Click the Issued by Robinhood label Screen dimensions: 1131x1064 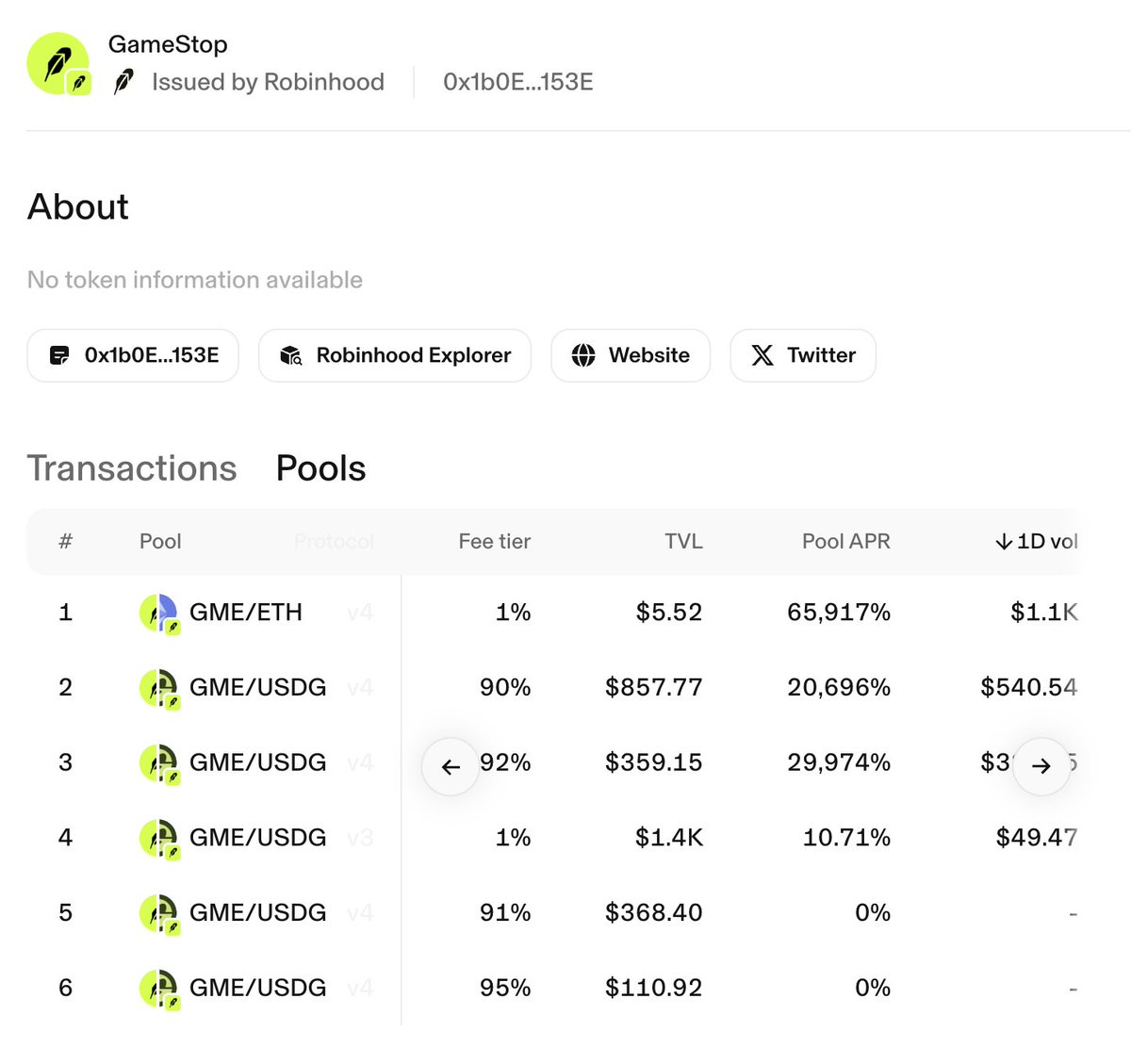coord(268,82)
